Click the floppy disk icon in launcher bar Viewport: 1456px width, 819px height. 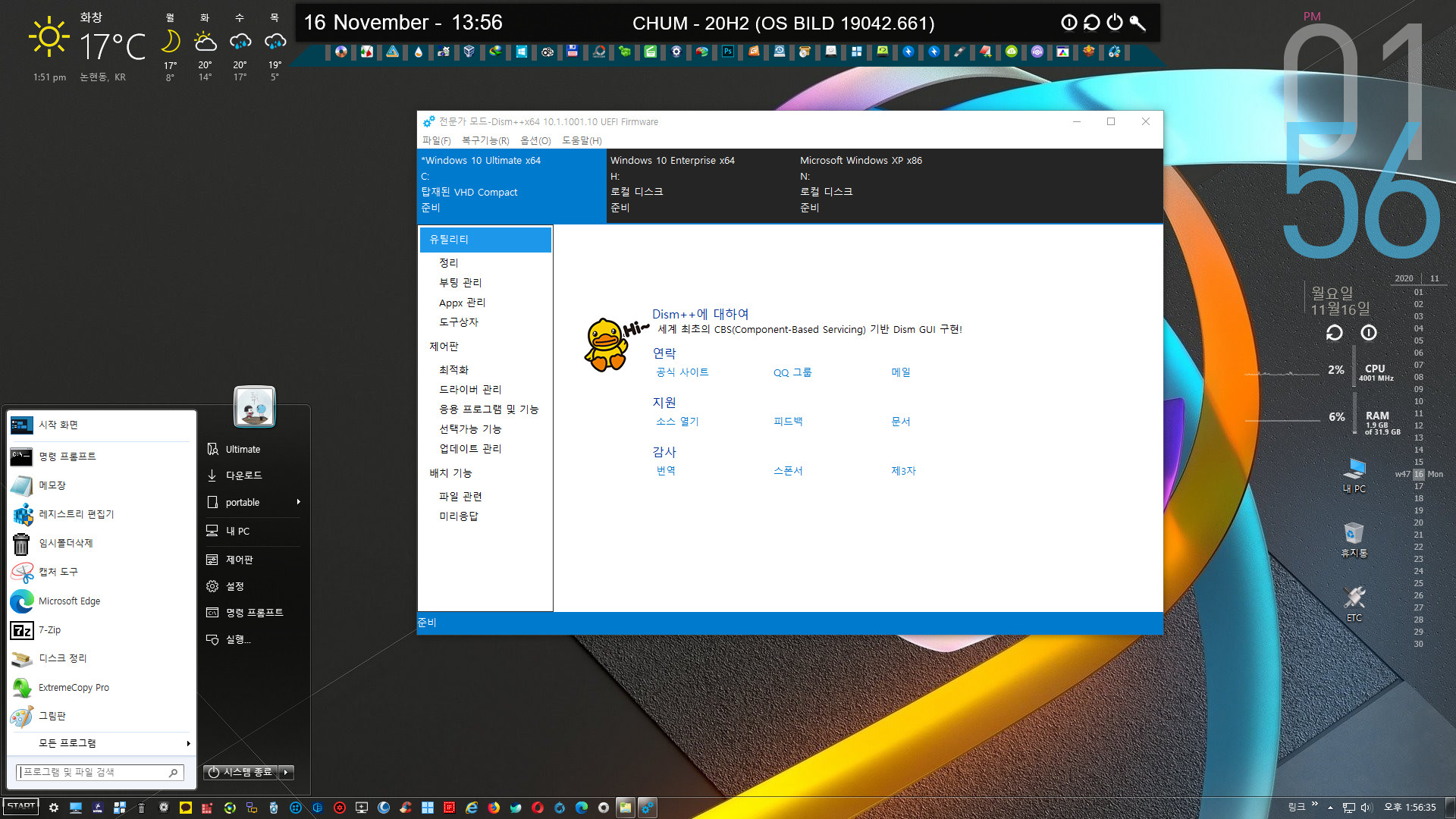point(573,52)
